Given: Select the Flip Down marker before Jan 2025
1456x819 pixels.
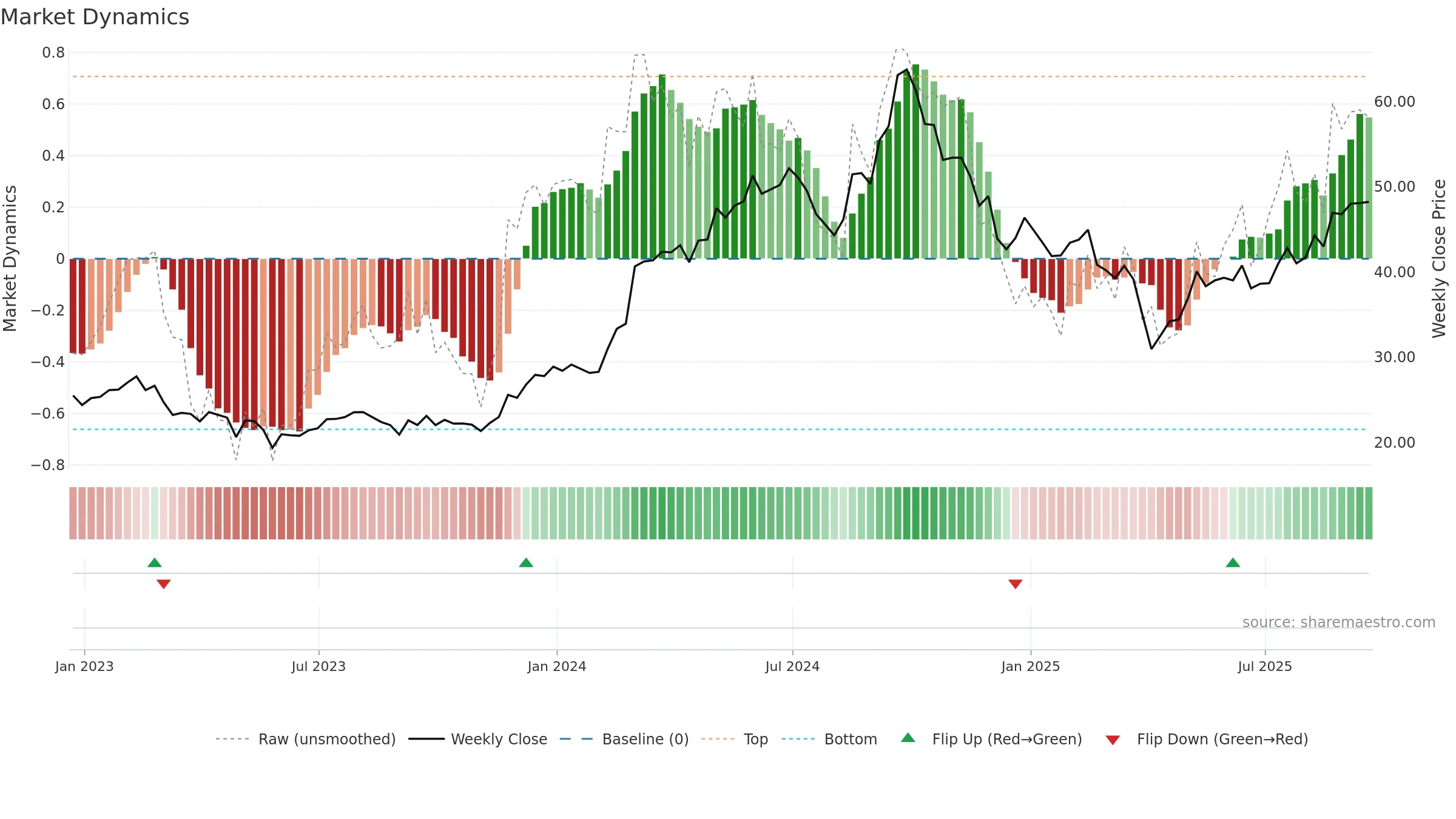Looking at the screenshot, I should tap(1016, 584).
